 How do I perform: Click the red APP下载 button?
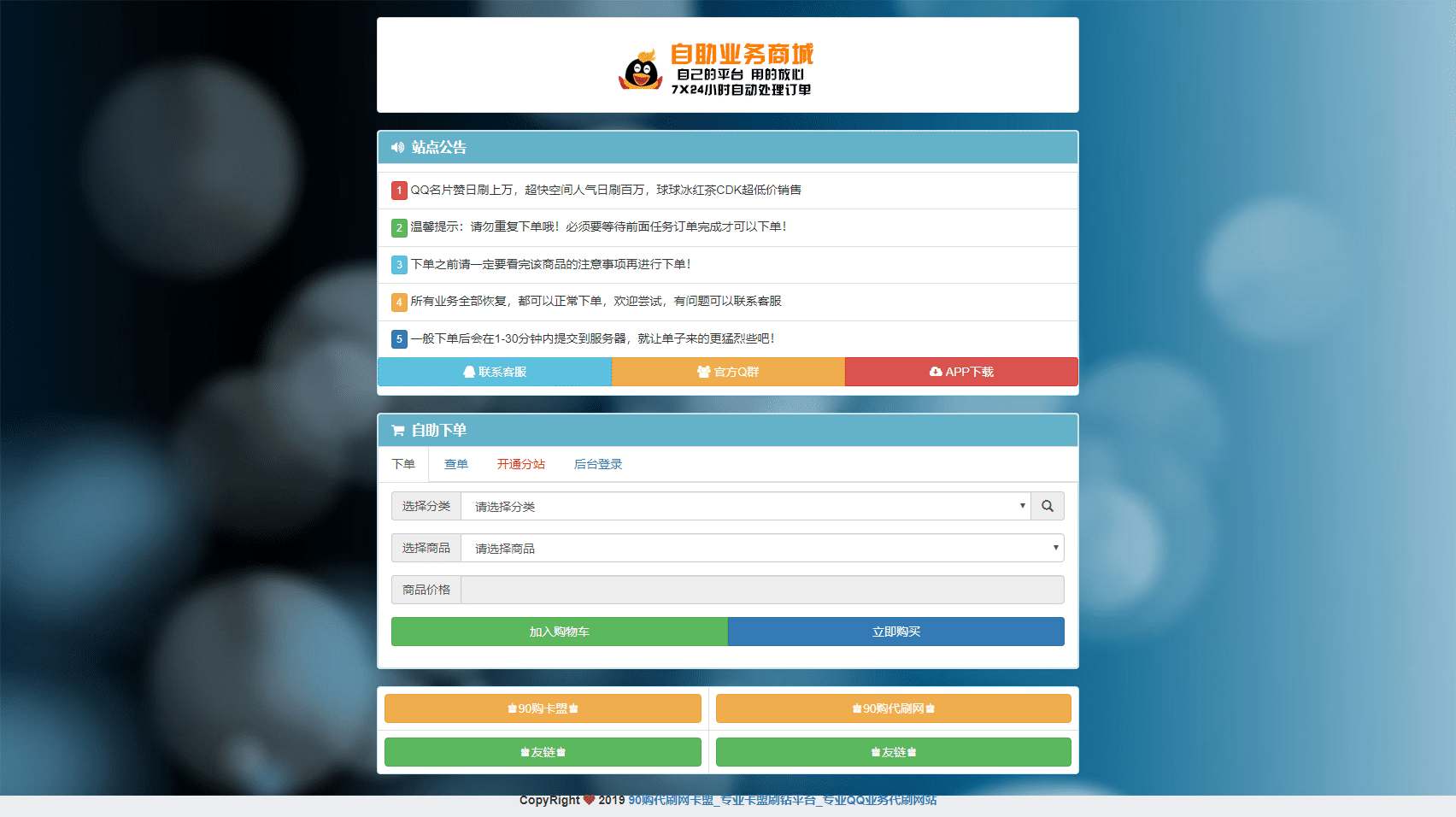pyautogui.click(x=961, y=372)
